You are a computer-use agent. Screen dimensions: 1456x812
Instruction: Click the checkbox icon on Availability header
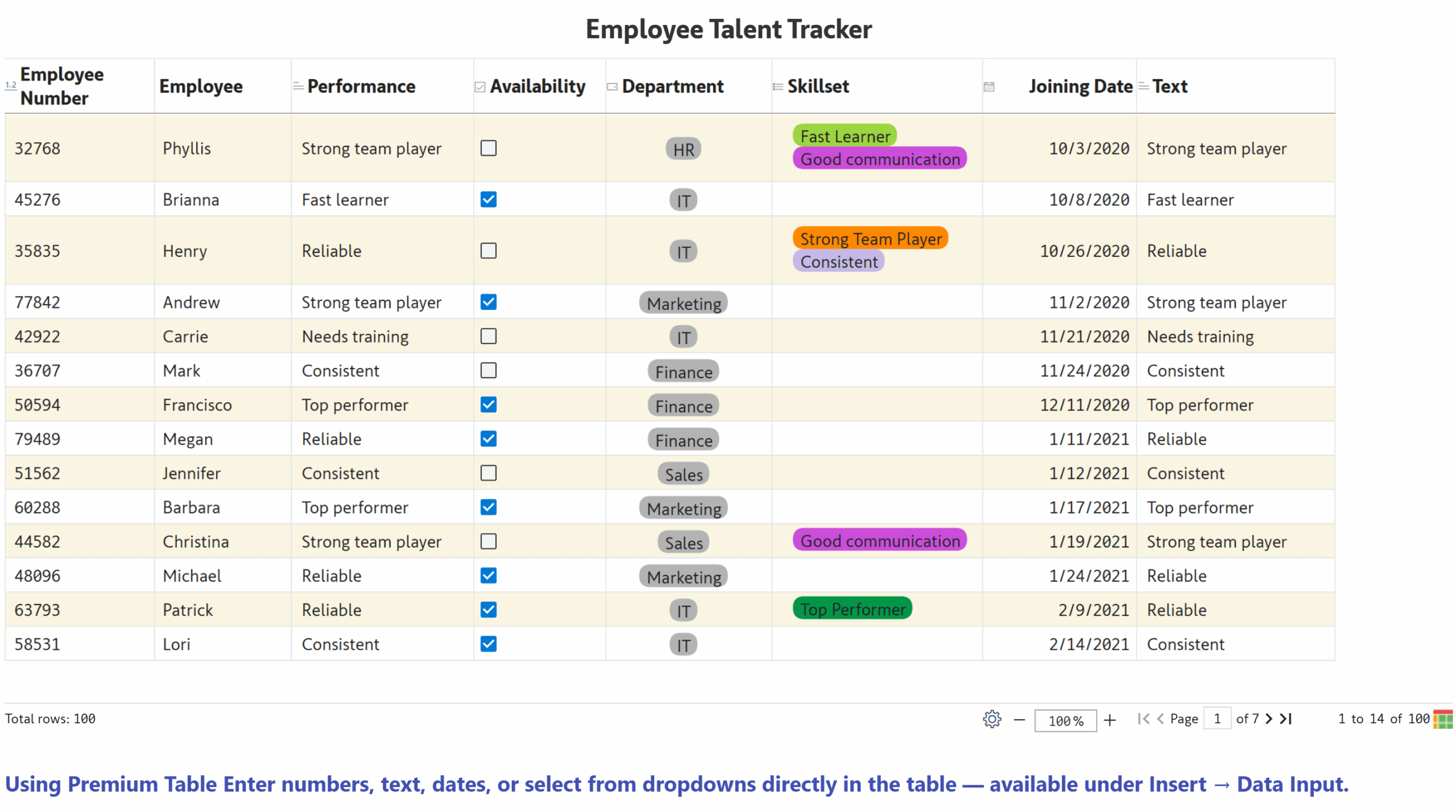[x=479, y=86]
